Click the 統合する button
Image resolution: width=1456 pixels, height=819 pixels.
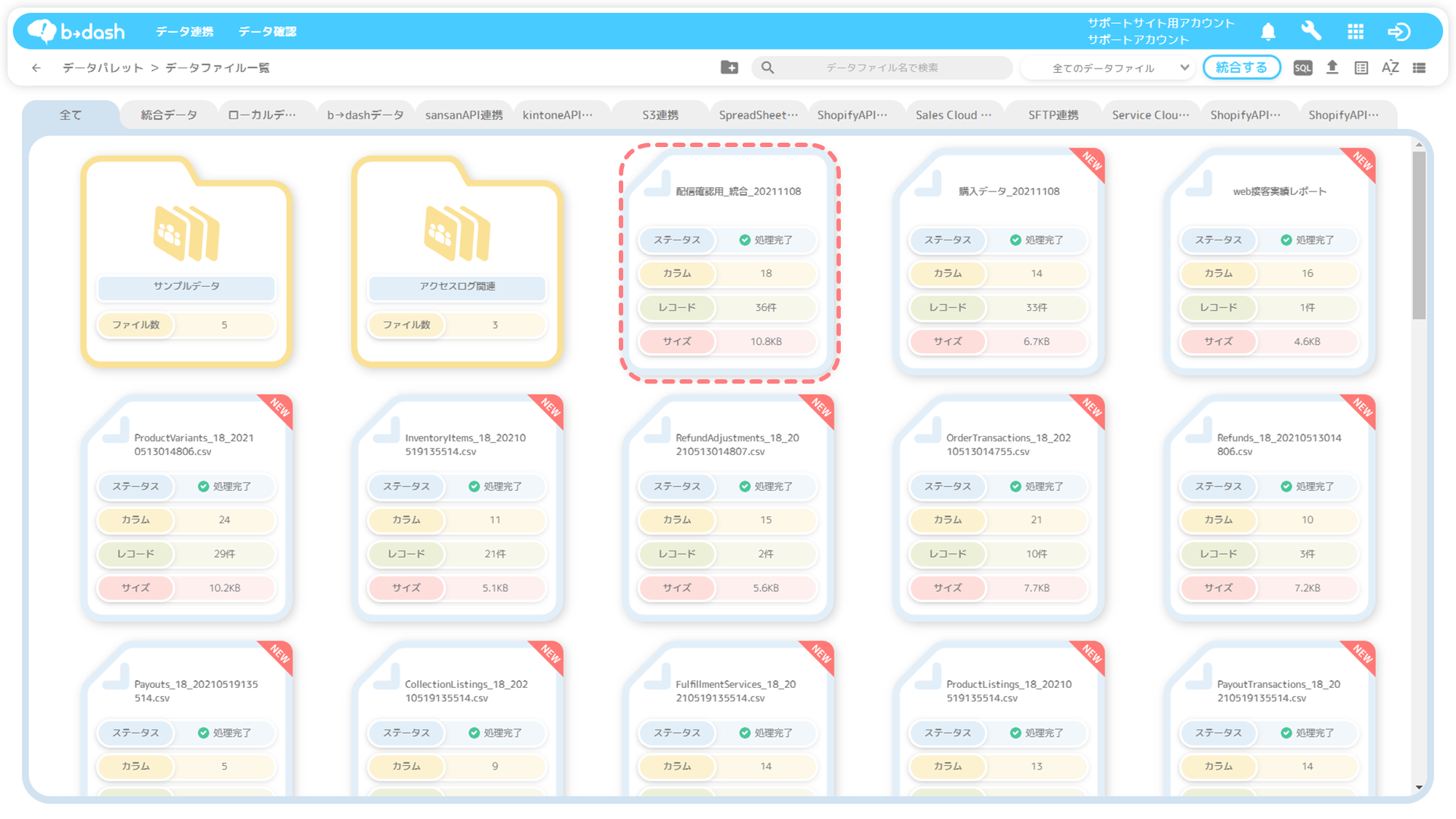[x=1241, y=68]
